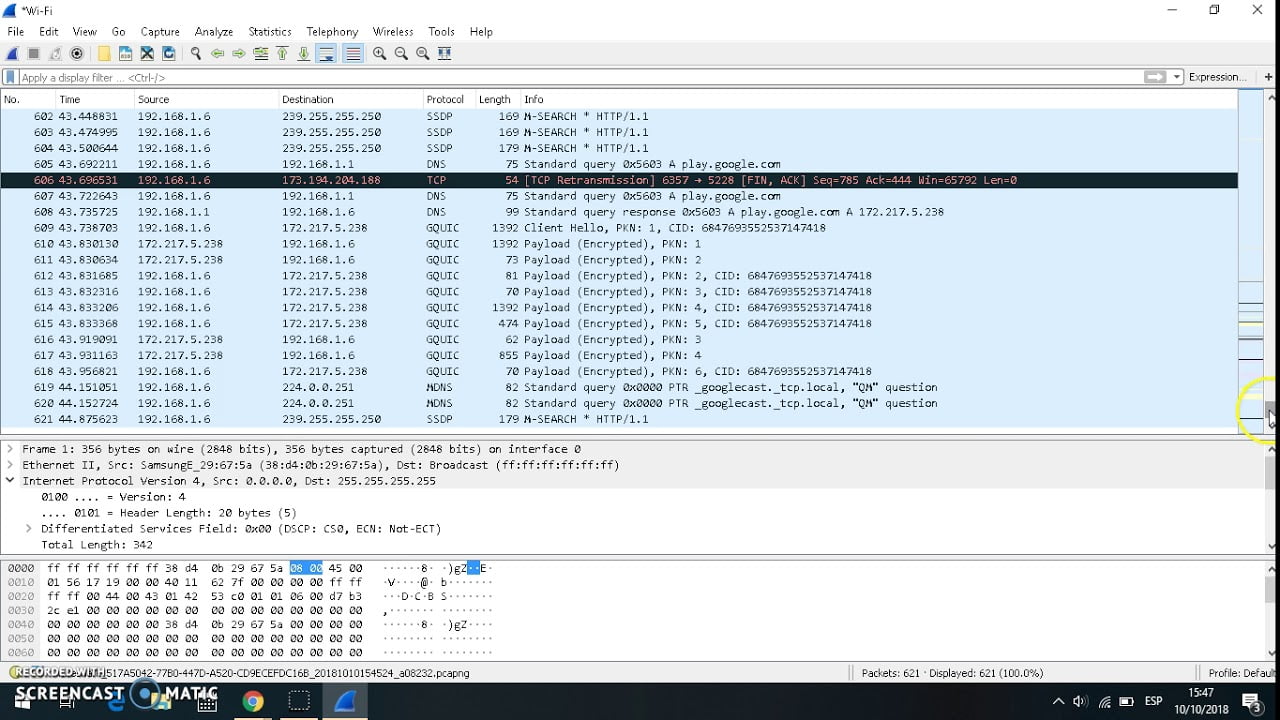Open the snipping tool taskbar icon
Viewport: 1280px width, 720px height.
click(x=299, y=701)
